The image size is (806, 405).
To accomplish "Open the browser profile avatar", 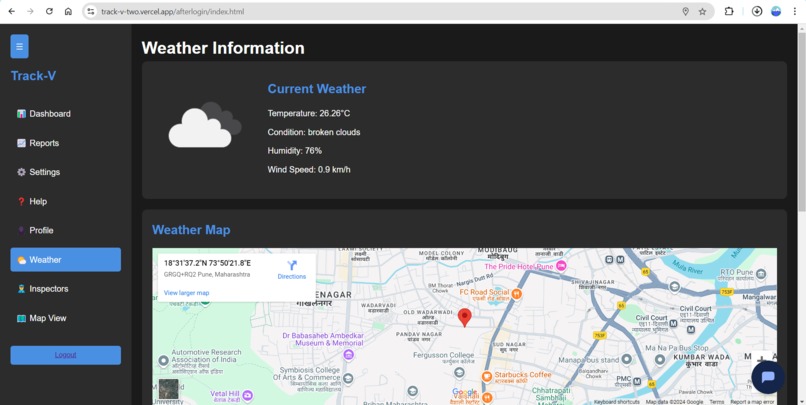I will pos(776,11).
